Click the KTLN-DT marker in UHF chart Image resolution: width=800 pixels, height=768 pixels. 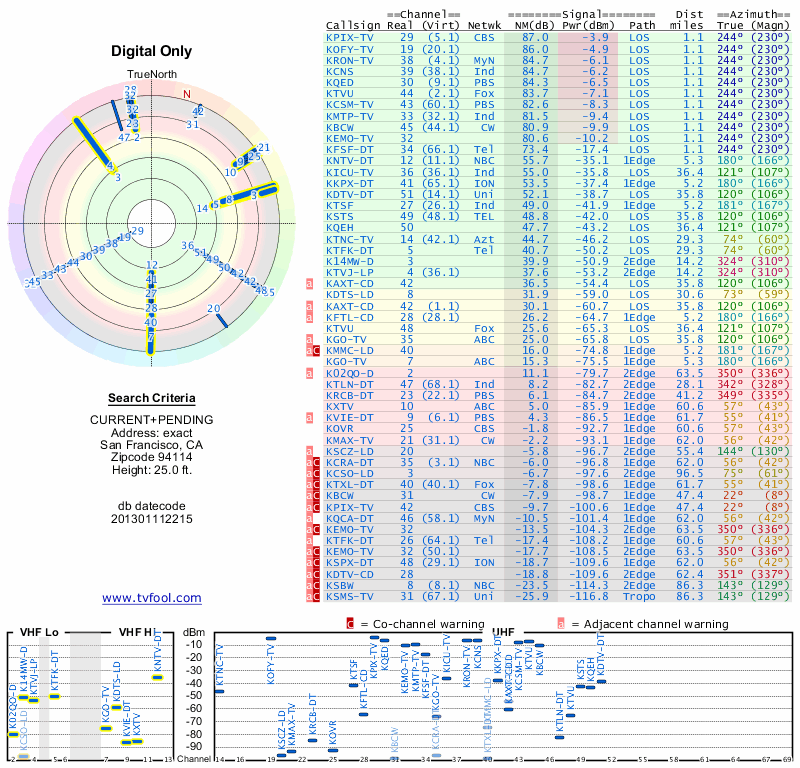[x=560, y=737]
